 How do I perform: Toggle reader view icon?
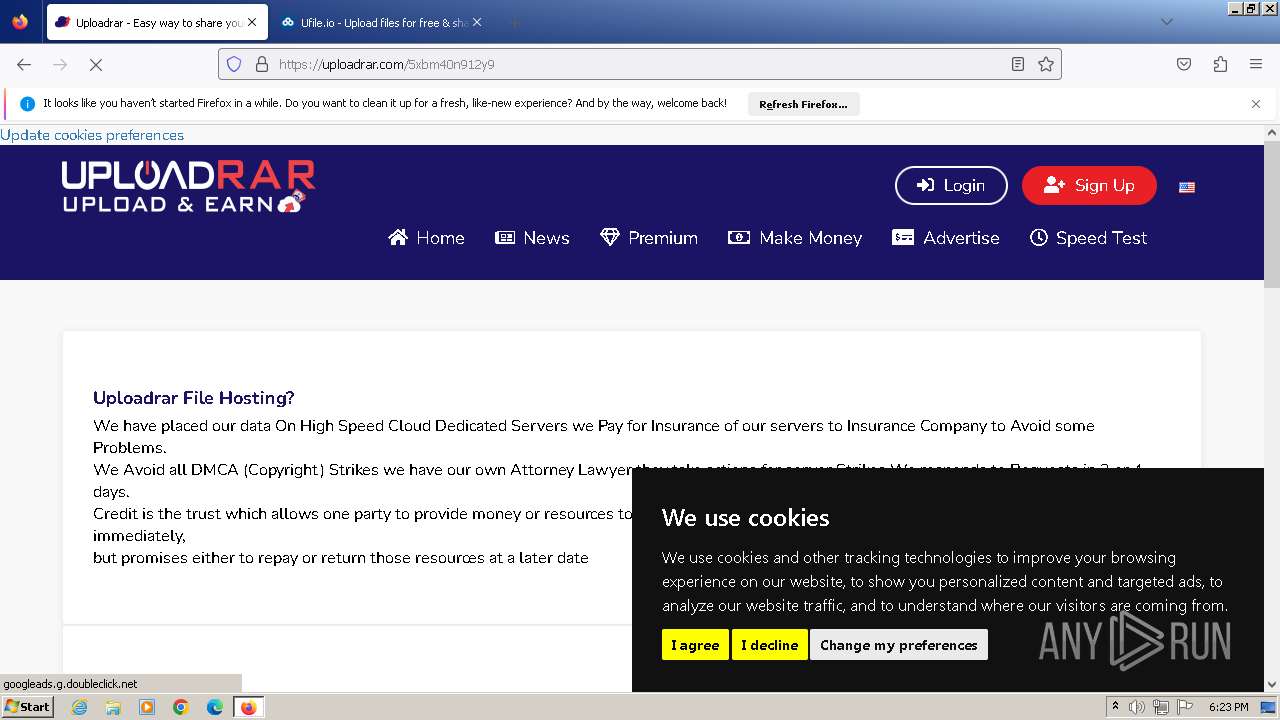(x=1018, y=64)
